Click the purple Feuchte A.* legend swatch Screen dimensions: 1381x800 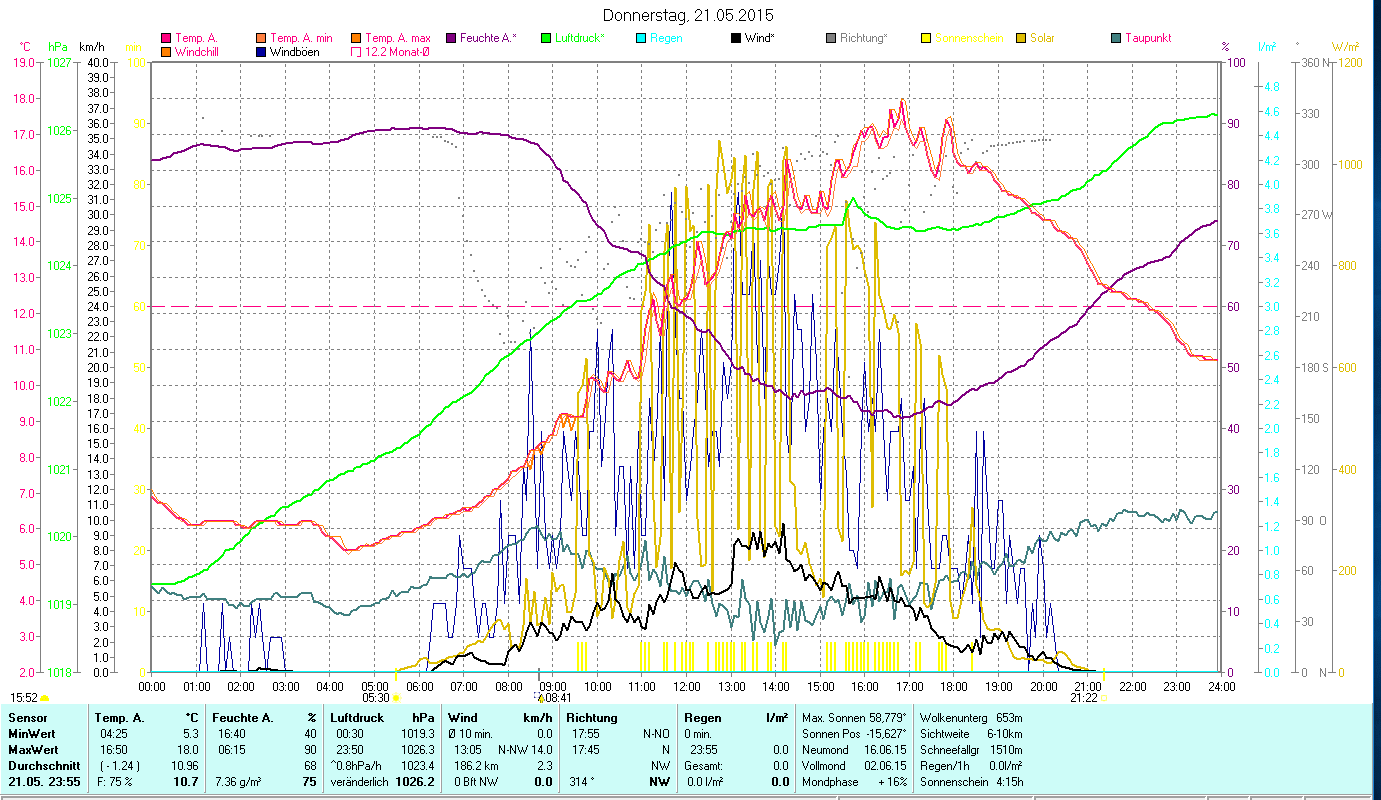451,38
